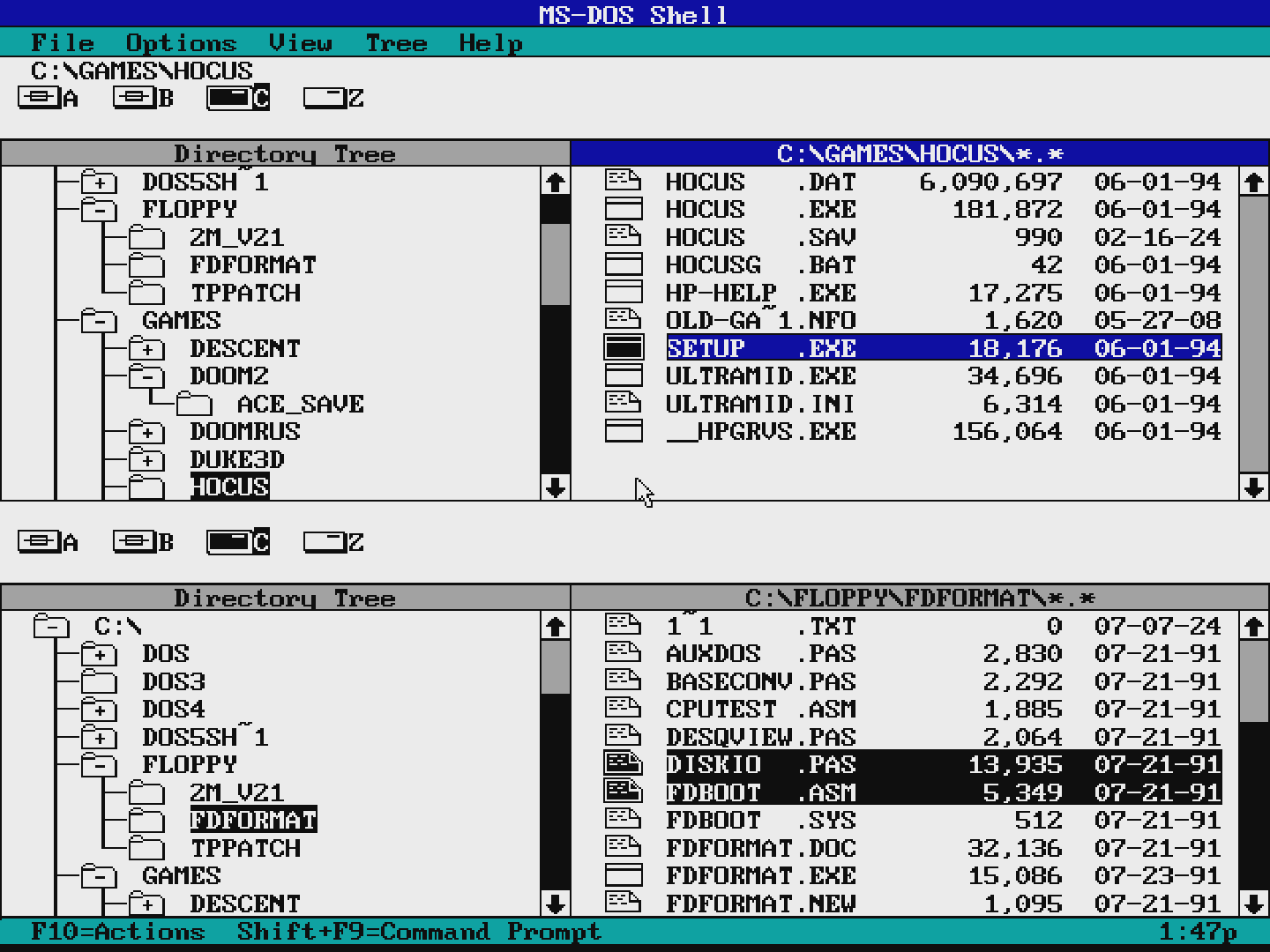Click the __HPGRVS.EXE program icon
The width and height of the screenshot is (1270, 952).
[x=624, y=431]
